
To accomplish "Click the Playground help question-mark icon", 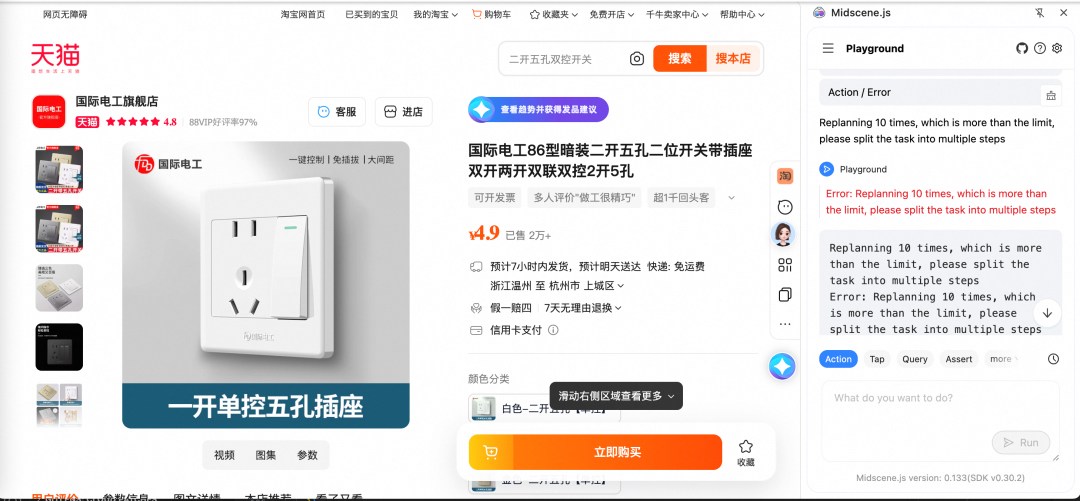I will 1040,48.
